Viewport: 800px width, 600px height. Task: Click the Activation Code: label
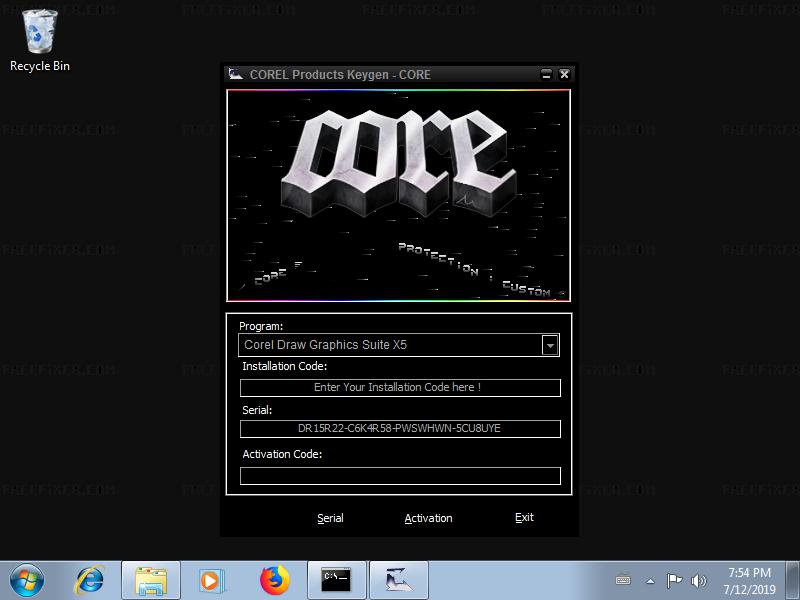pyautogui.click(x=282, y=455)
